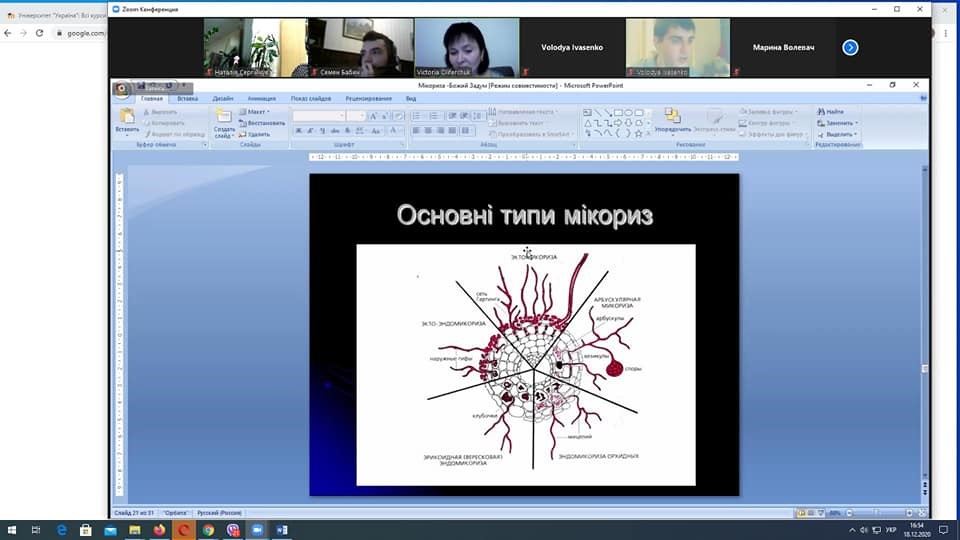Click next arrow in Zoom participant strip
The image size is (960, 540).
click(x=850, y=47)
